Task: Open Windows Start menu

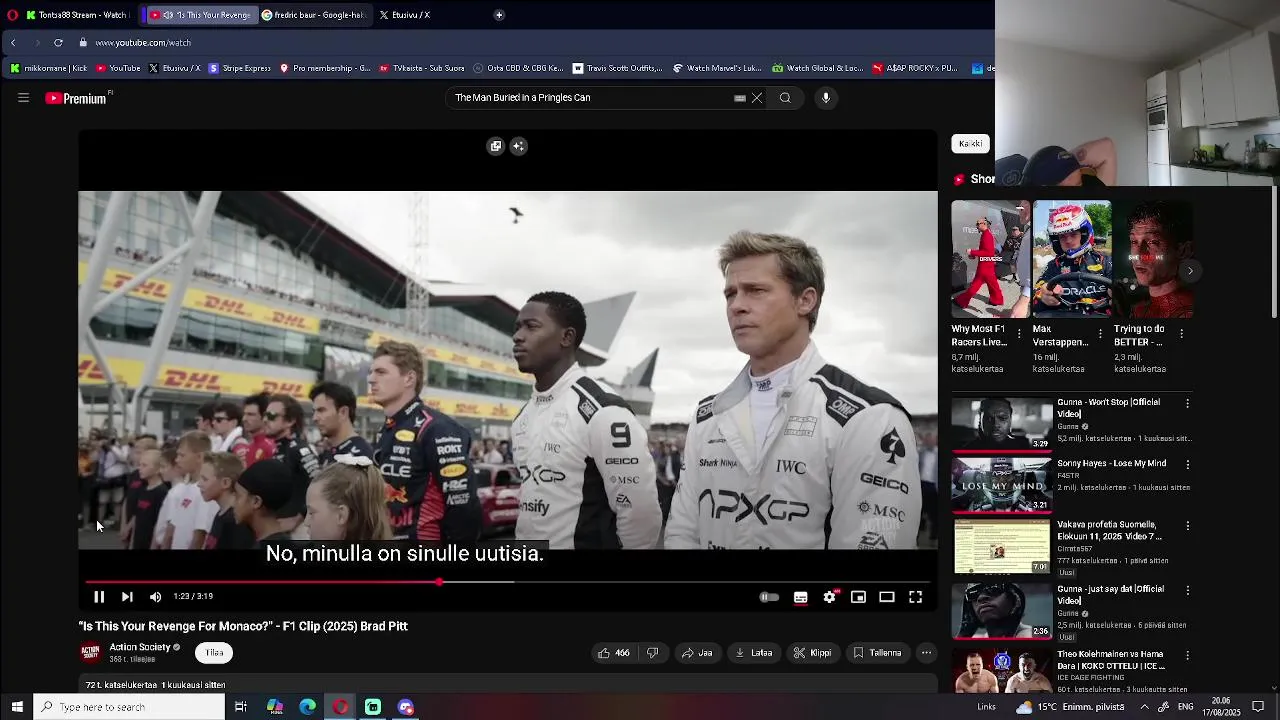Action: (17, 707)
